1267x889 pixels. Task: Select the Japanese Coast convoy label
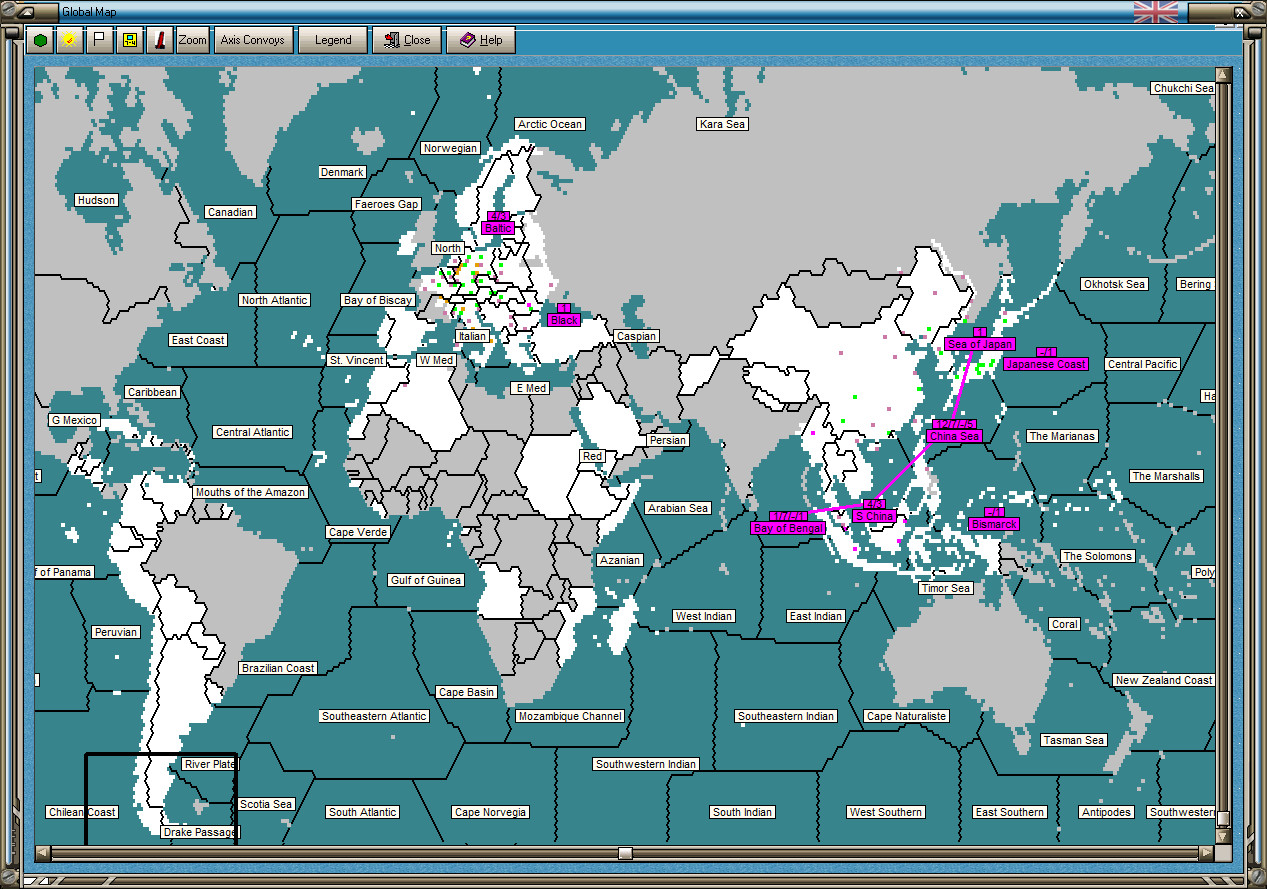pos(1046,364)
